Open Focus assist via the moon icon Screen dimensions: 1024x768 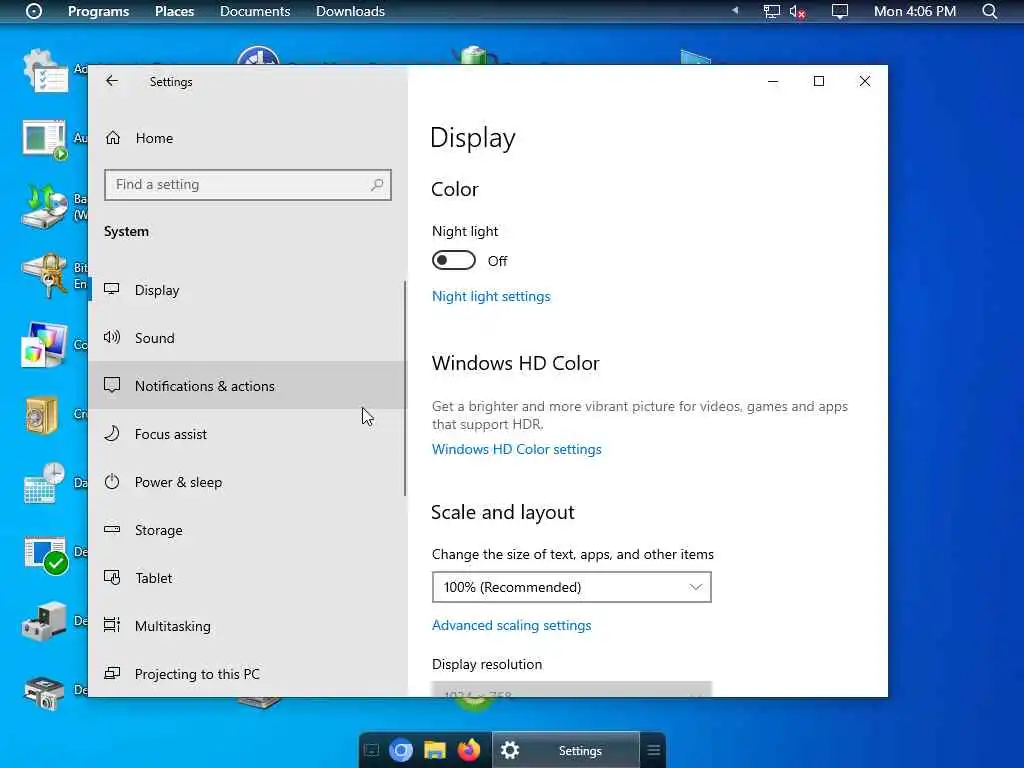[112, 434]
